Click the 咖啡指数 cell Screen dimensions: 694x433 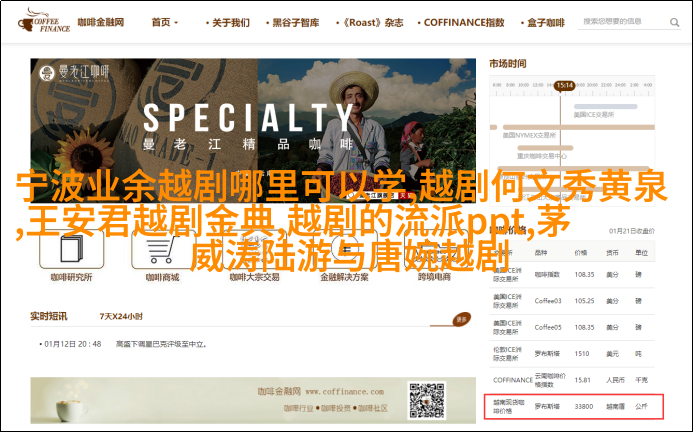pyautogui.click(x=547, y=274)
